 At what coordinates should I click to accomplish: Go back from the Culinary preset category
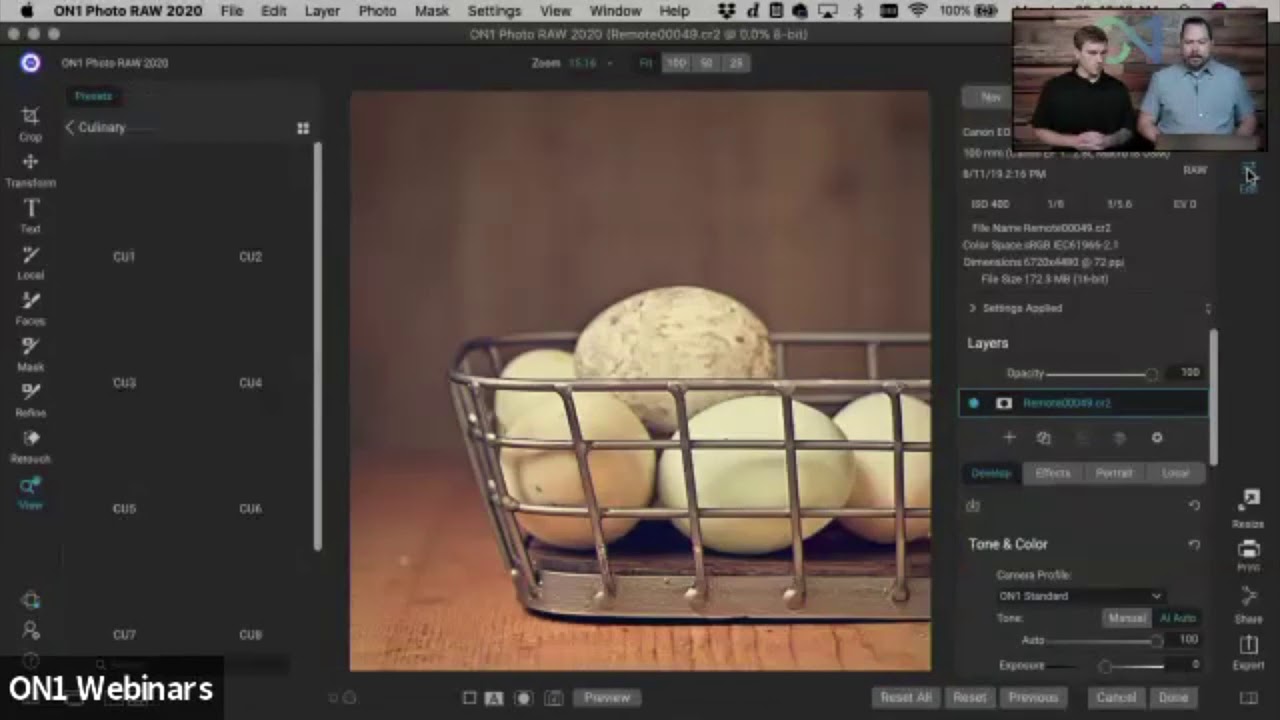[70, 127]
